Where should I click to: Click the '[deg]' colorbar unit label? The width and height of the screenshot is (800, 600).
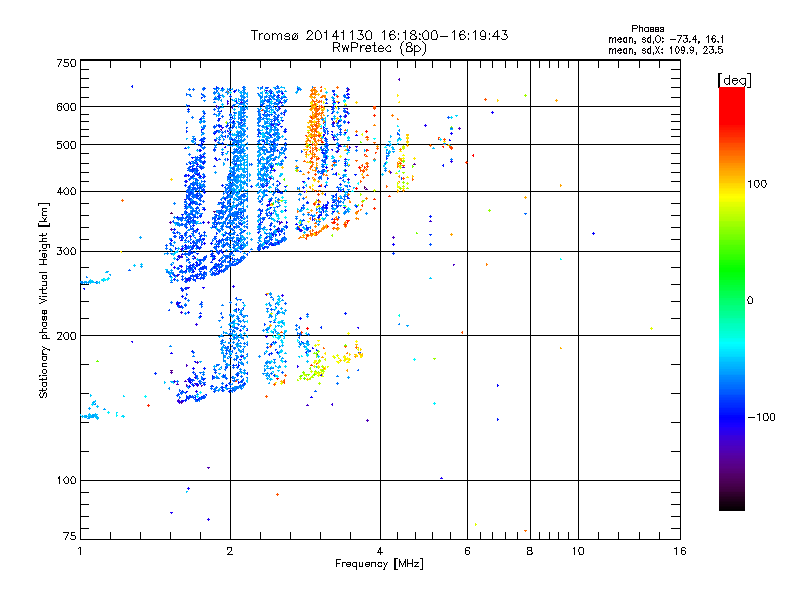[x=734, y=81]
